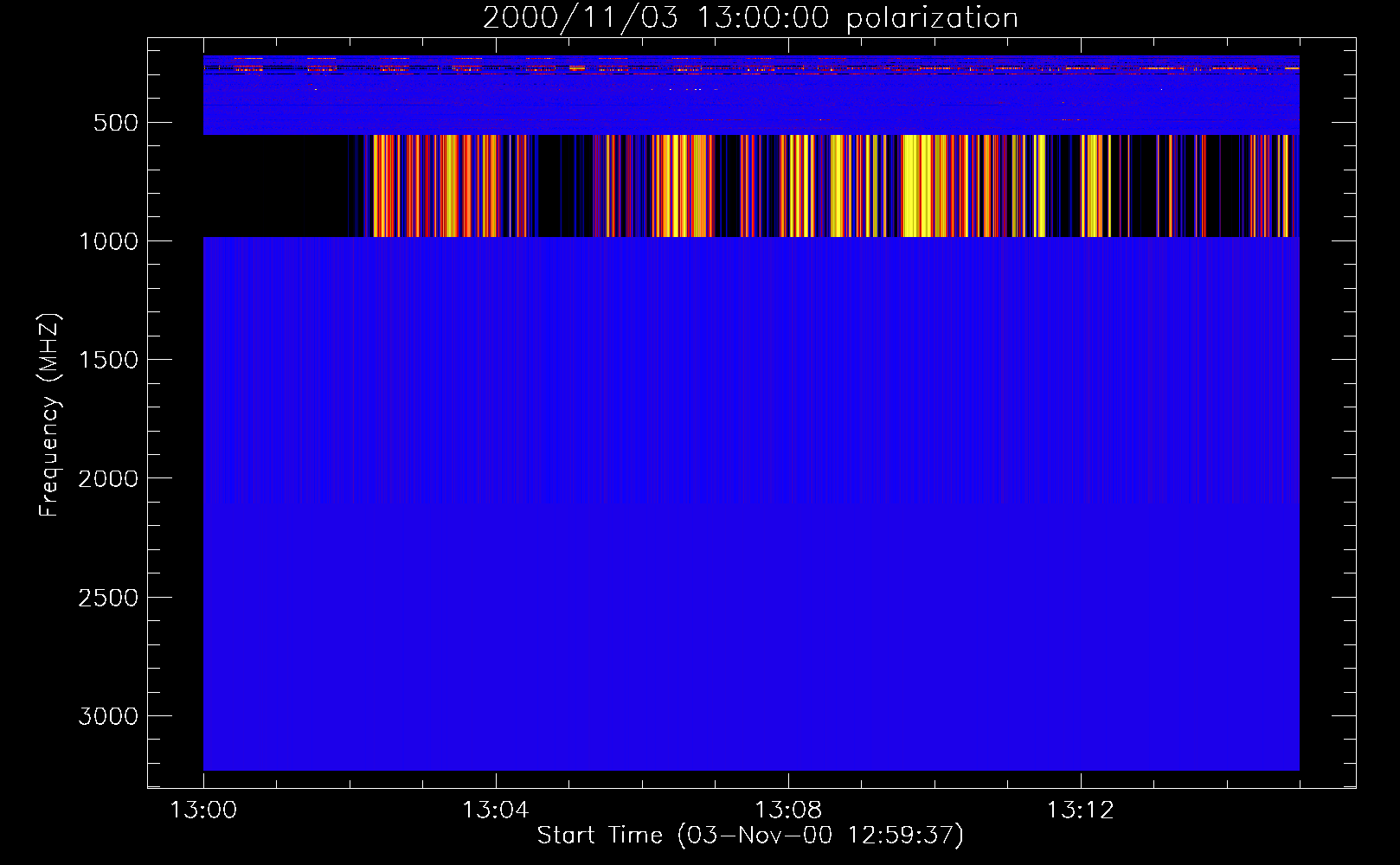Click the 13:12 time tick label
The image size is (1400, 865).
pos(1080,811)
